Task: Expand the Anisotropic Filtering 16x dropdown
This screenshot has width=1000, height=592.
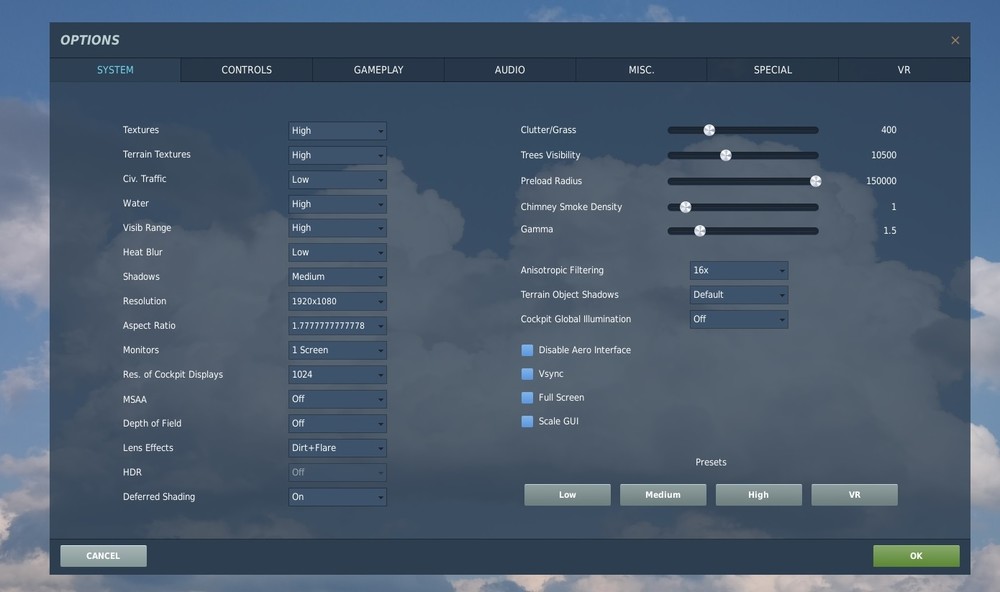Action: 739,270
